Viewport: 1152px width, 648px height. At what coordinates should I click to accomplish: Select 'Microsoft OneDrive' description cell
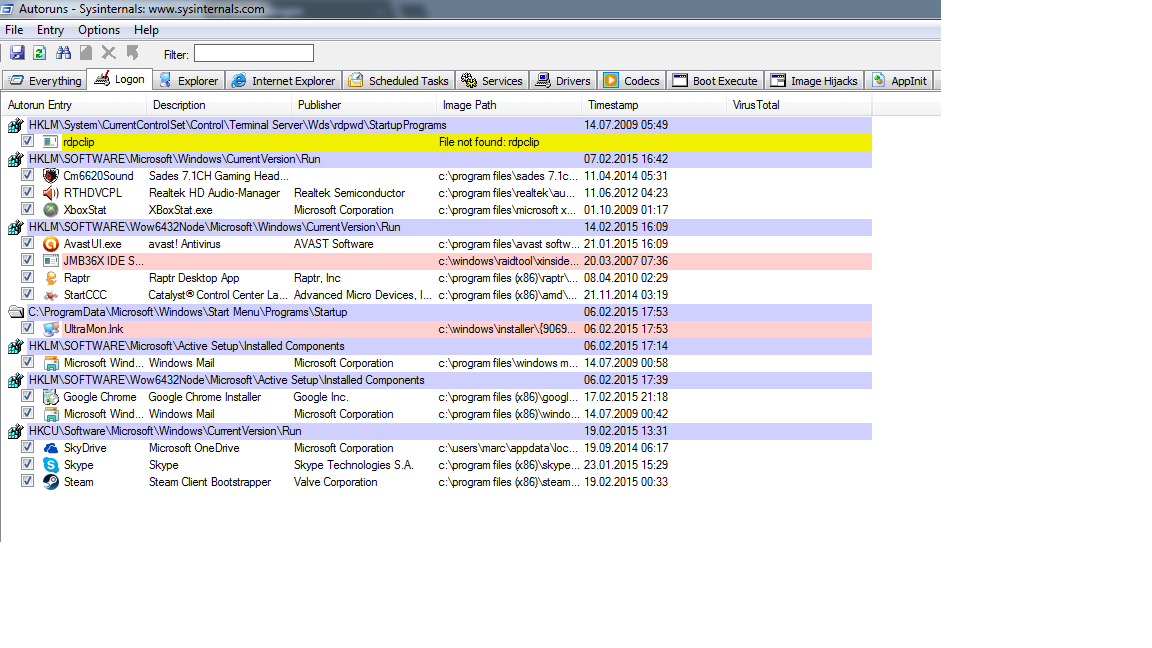[194, 448]
